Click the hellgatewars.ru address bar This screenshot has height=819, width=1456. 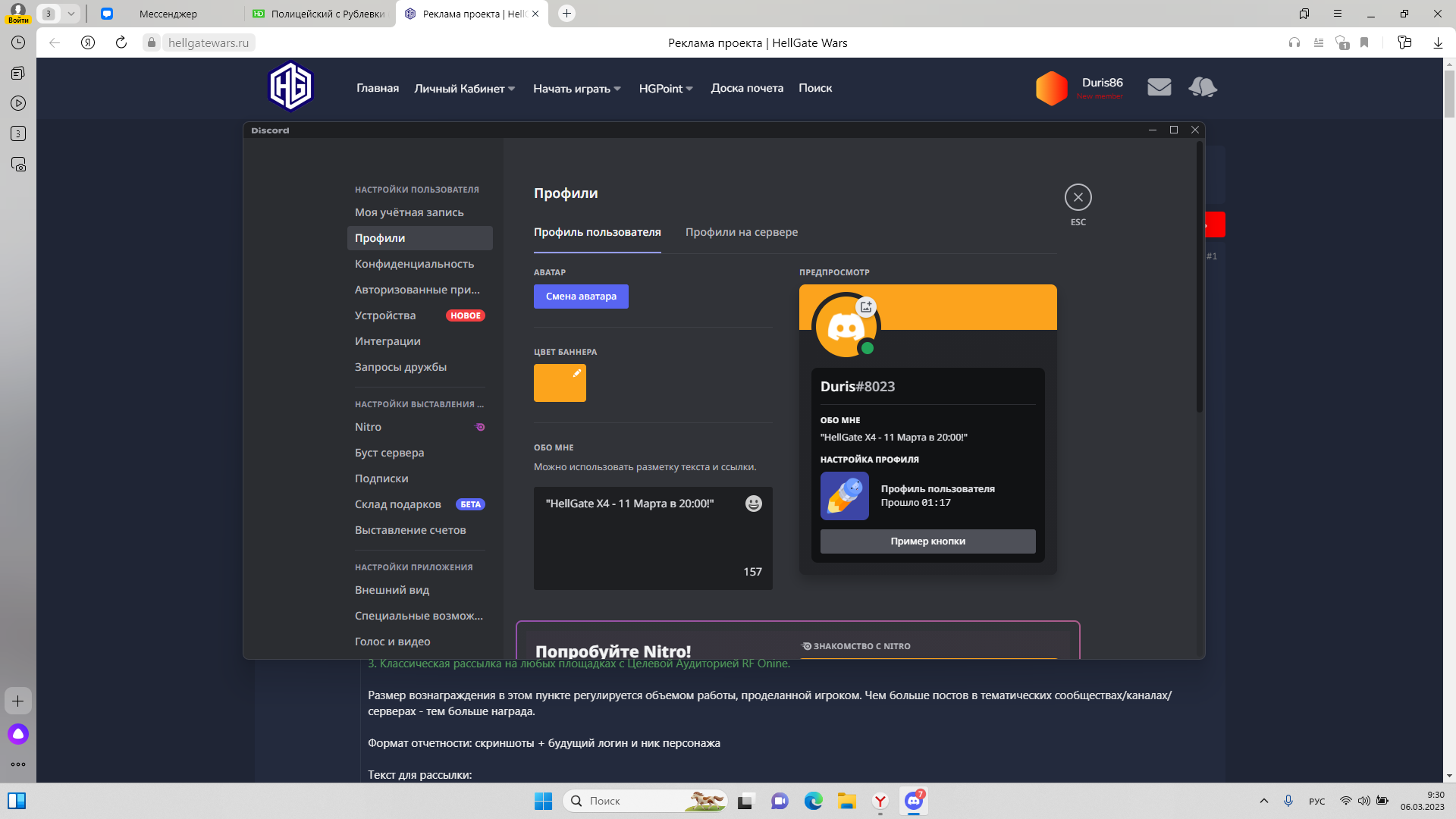[209, 42]
